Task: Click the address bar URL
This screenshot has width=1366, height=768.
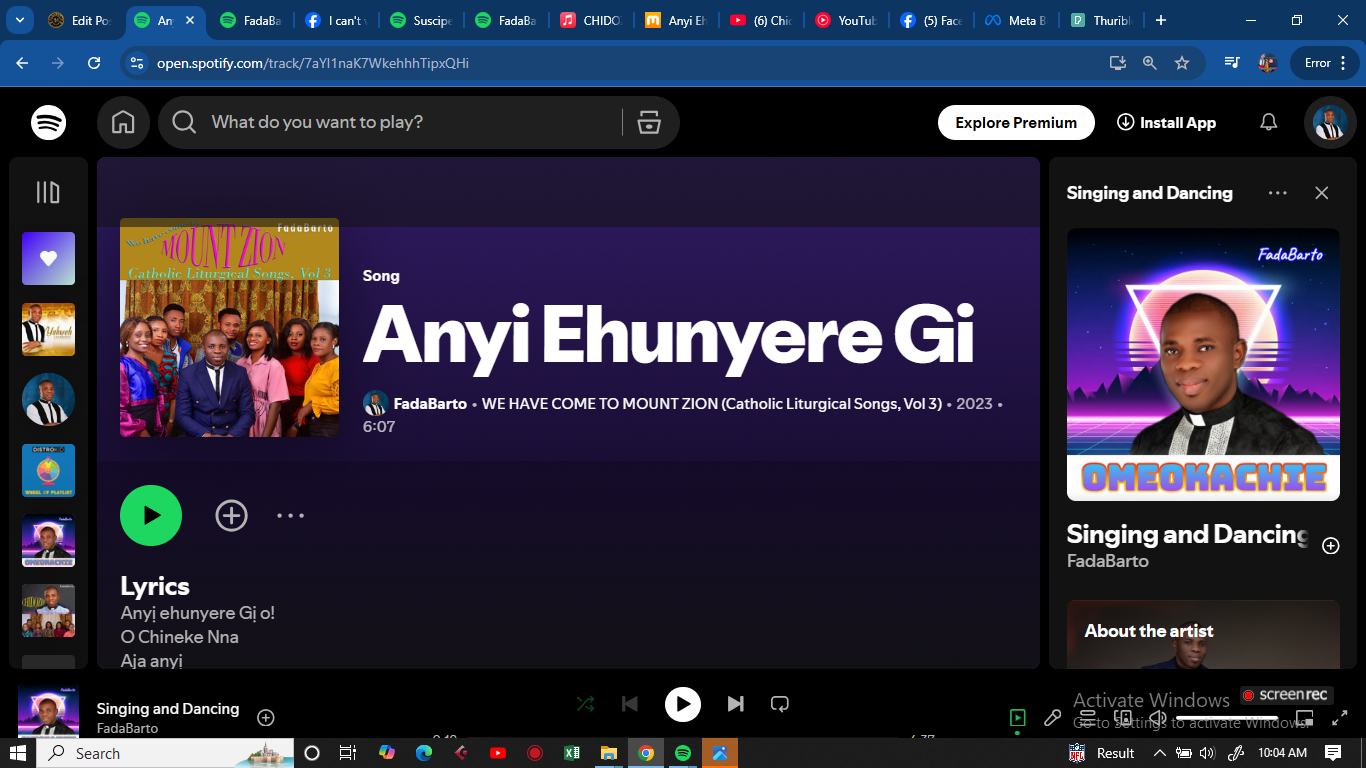Action: click(313, 63)
